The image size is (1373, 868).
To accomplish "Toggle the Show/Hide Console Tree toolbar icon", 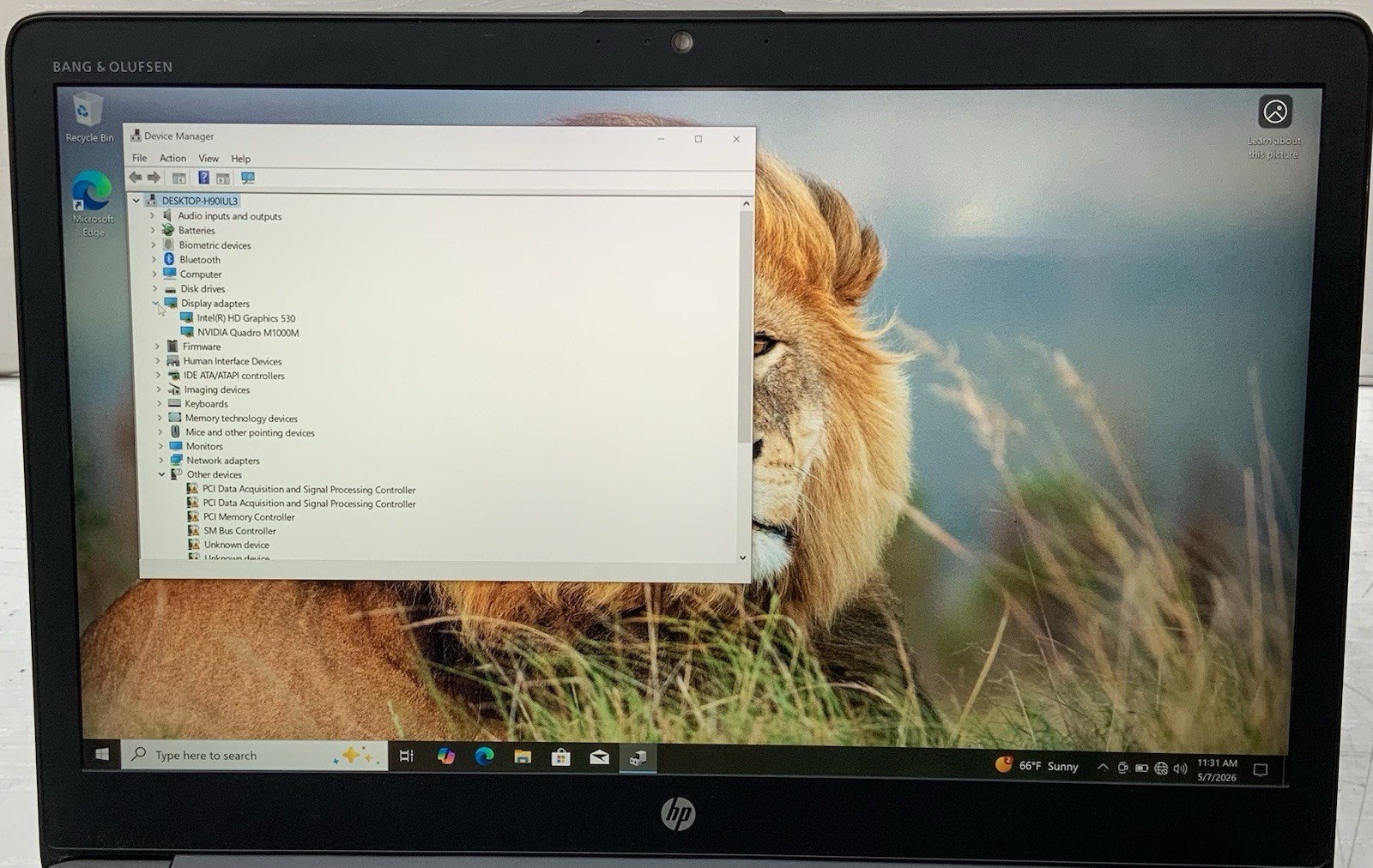I will point(178,178).
